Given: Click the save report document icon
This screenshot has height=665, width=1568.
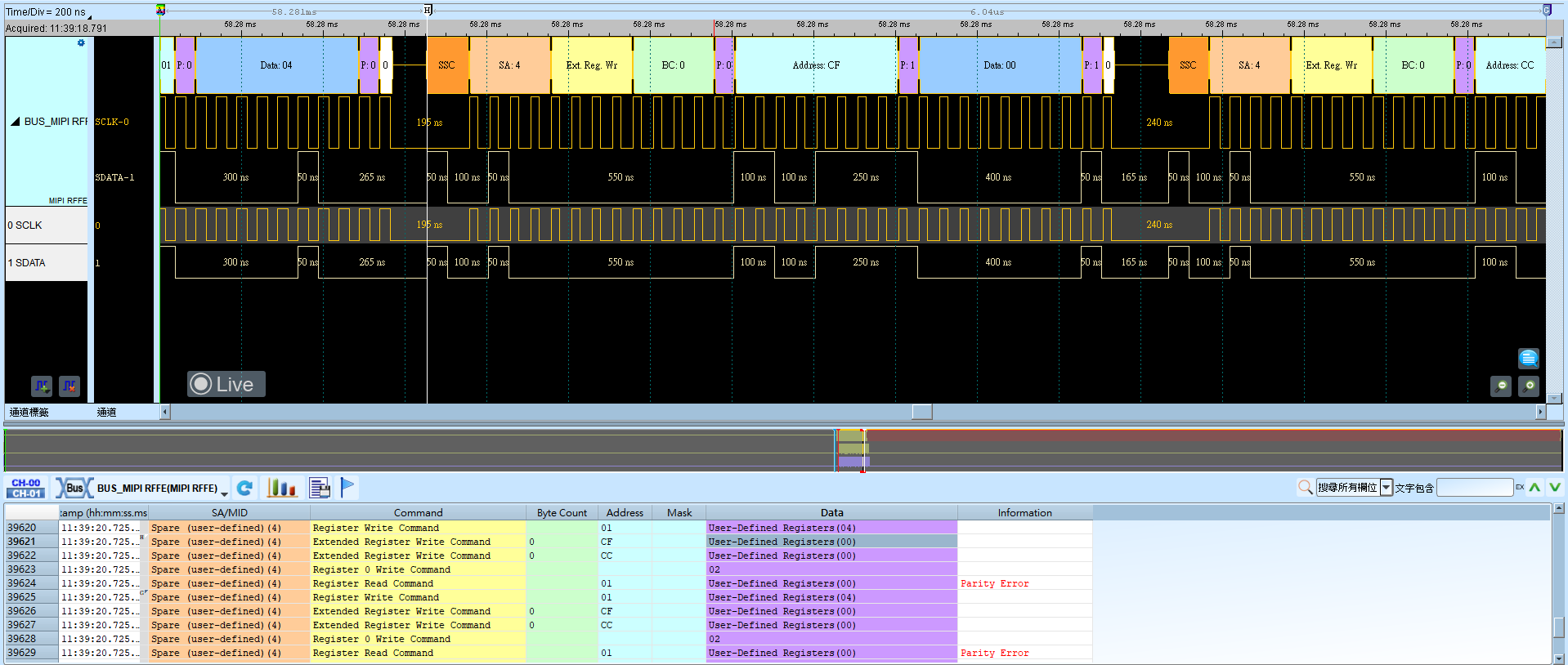Looking at the screenshot, I should click(320, 488).
